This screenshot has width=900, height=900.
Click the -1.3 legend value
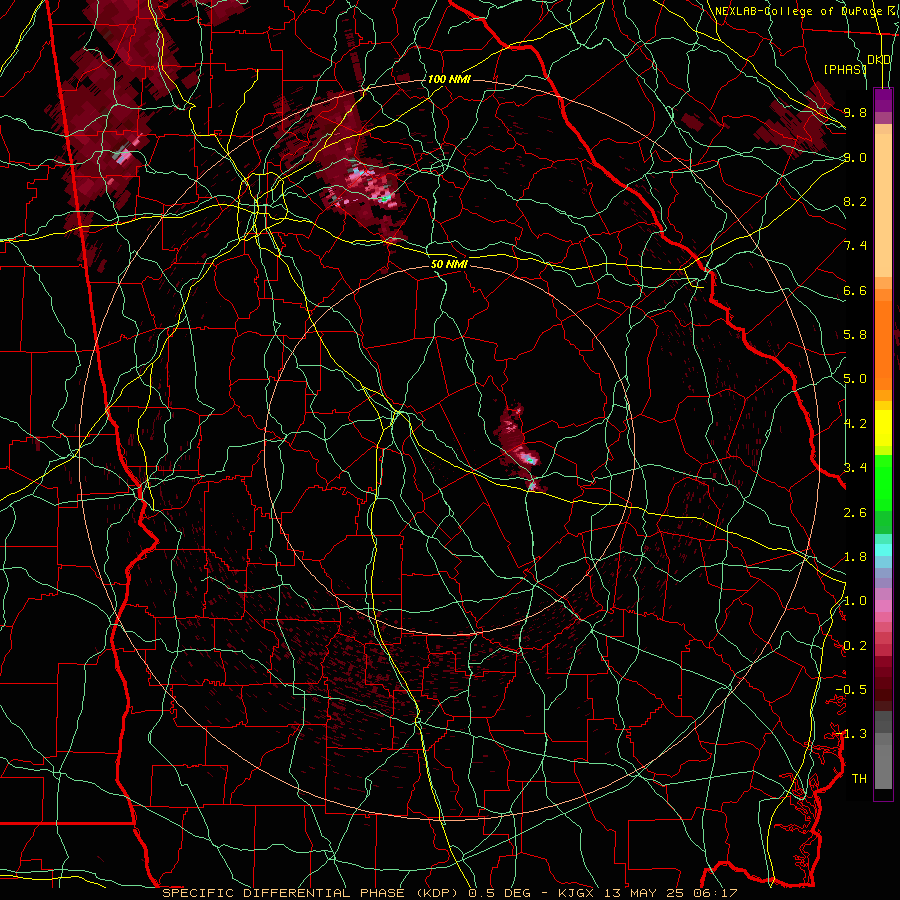(851, 734)
